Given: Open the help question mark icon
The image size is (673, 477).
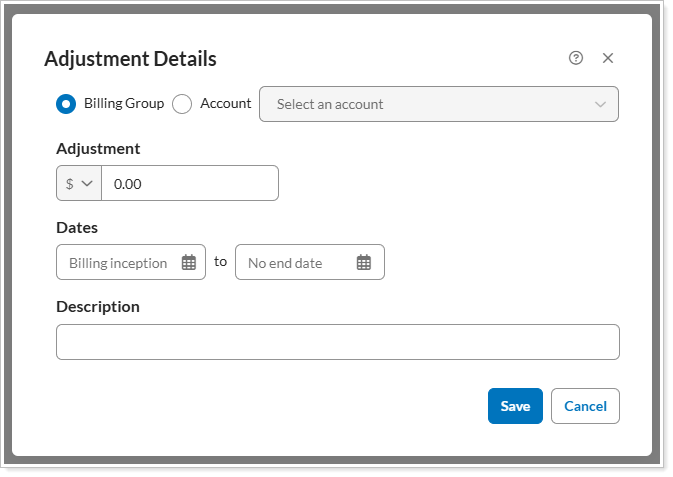Looking at the screenshot, I should (x=575, y=58).
